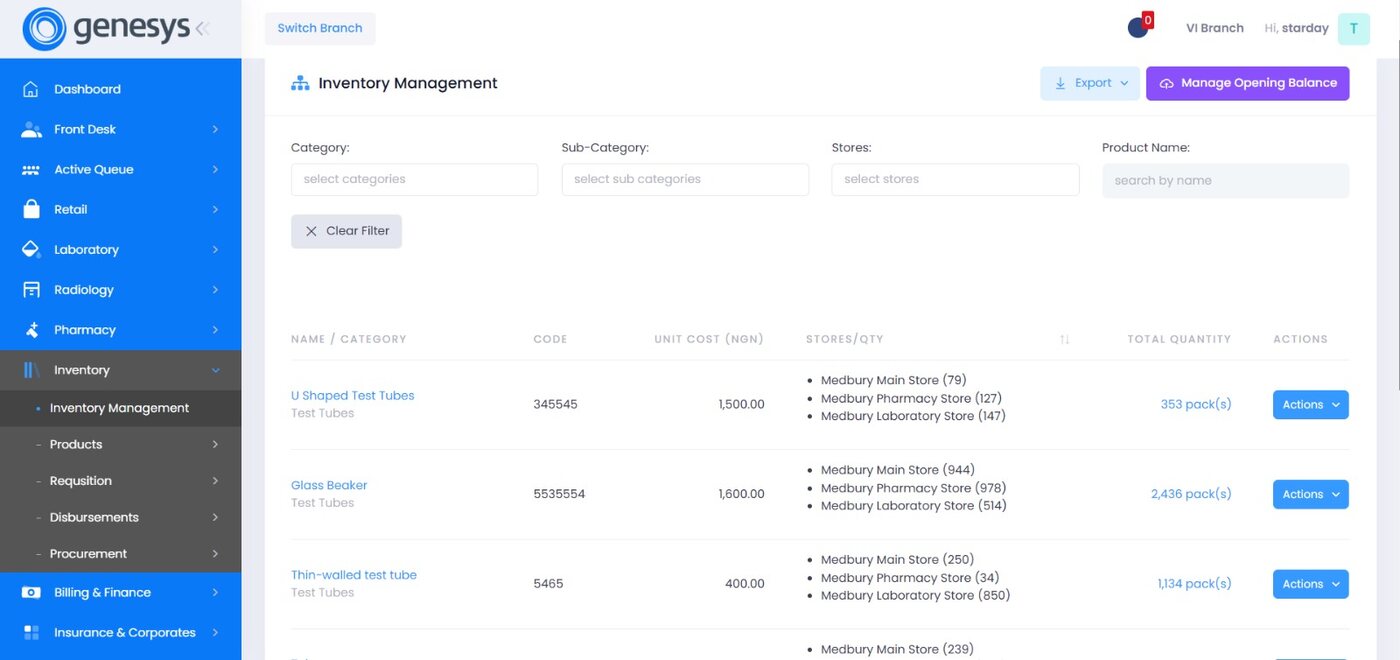The width and height of the screenshot is (1400, 660).
Task: Click the download icon on Export button
Action: pyautogui.click(x=1061, y=83)
